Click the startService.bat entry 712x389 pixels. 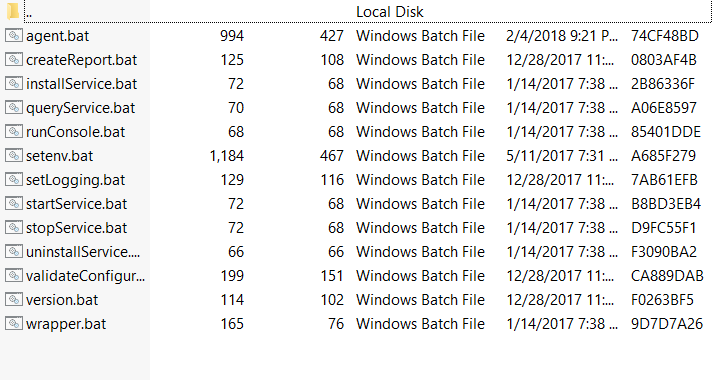click(x=76, y=204)
